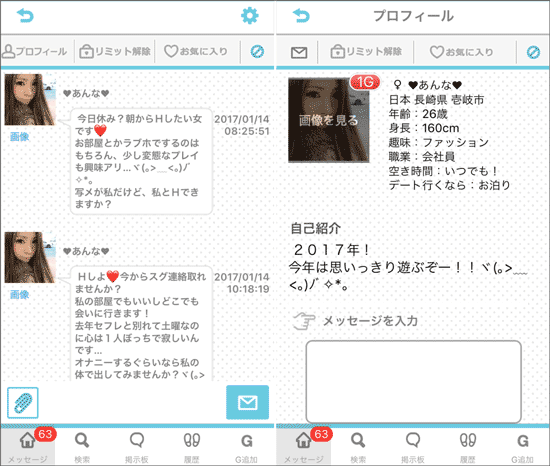Tap the back arrow on chat screen
The height and width of the screenshot is (466, 550).
pos(25,15)
